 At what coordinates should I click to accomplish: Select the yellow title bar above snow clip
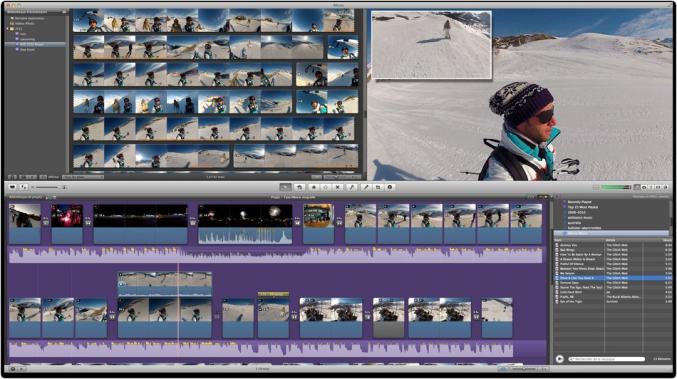click(x=273, y=294)
